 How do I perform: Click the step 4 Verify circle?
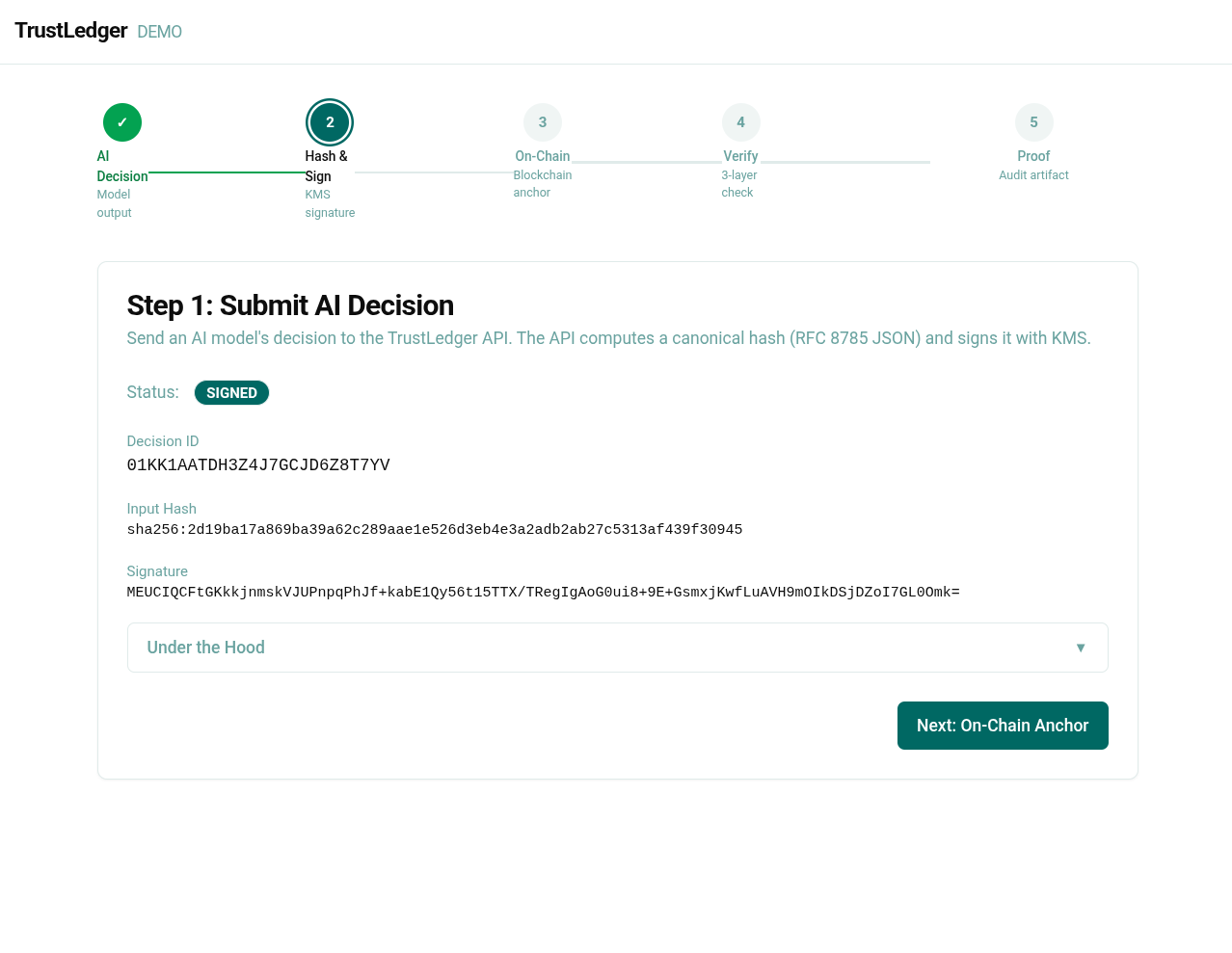740,122
